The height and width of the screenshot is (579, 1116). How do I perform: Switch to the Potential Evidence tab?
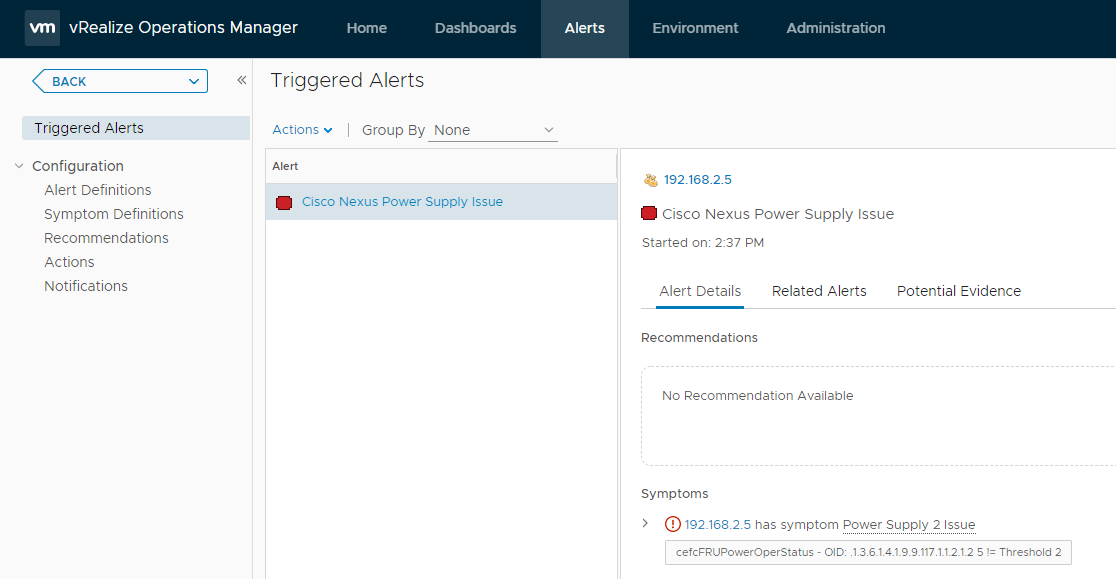point(958,291)
